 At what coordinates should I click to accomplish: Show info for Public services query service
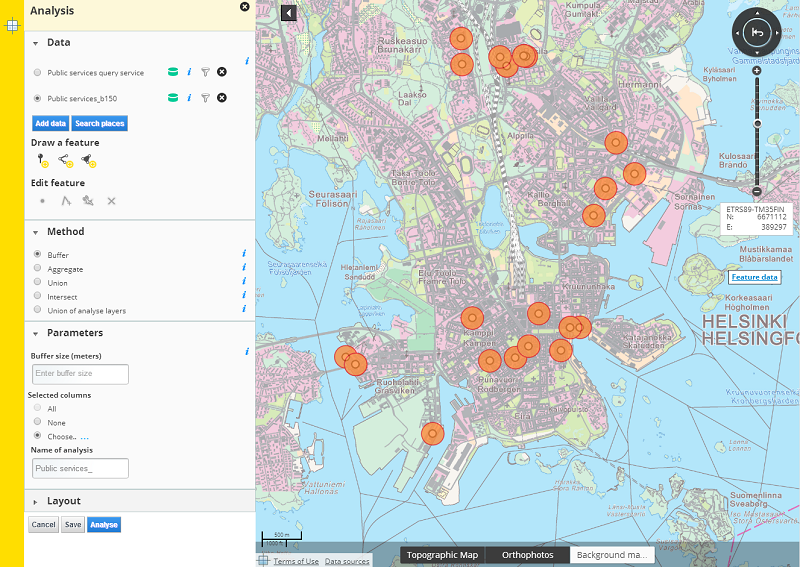pyautogui.click(x=189, y=72)
